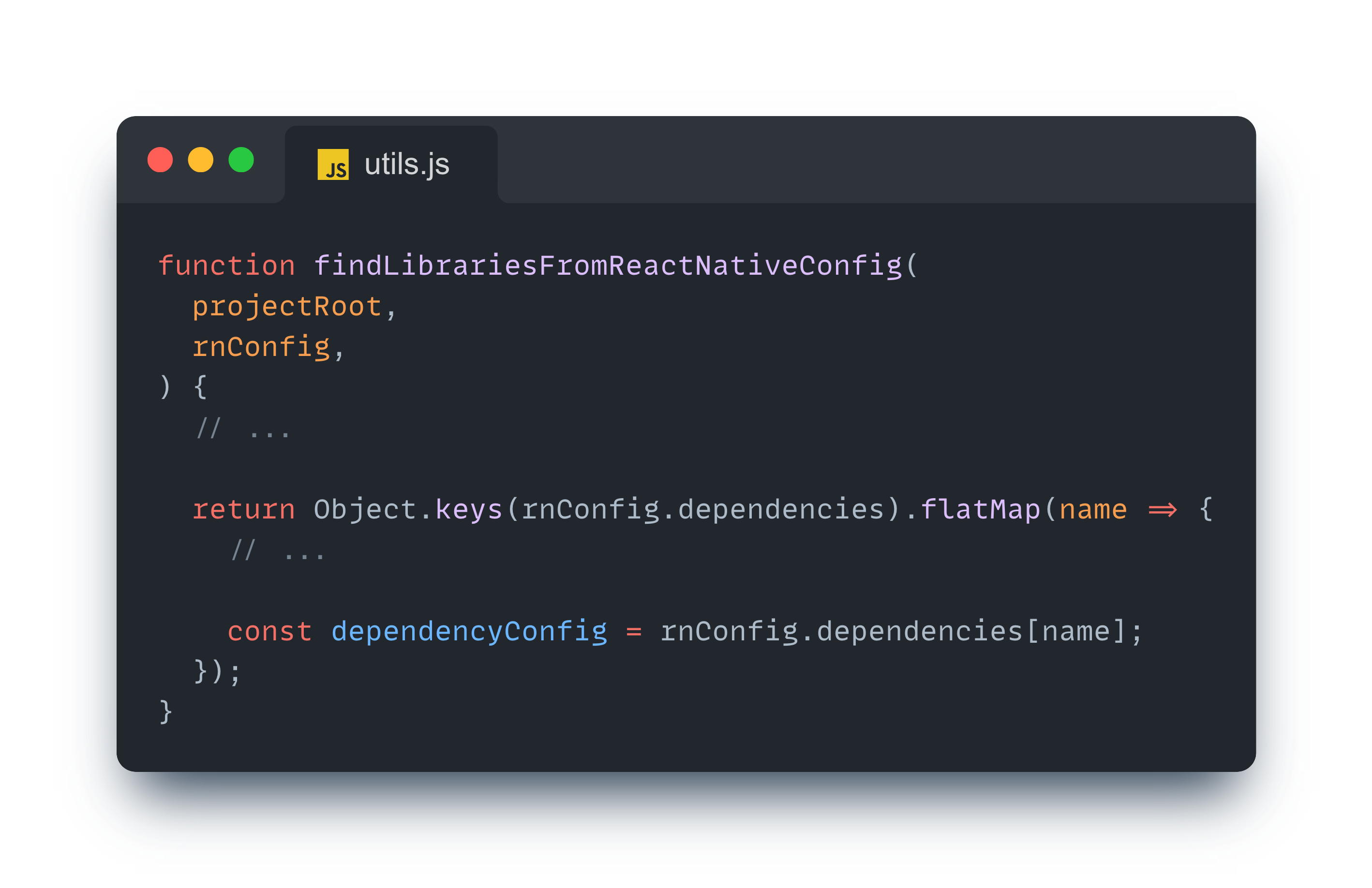Click the flatMap method name
Viewport: 1372px width, 888px height.
pos(980,510)
